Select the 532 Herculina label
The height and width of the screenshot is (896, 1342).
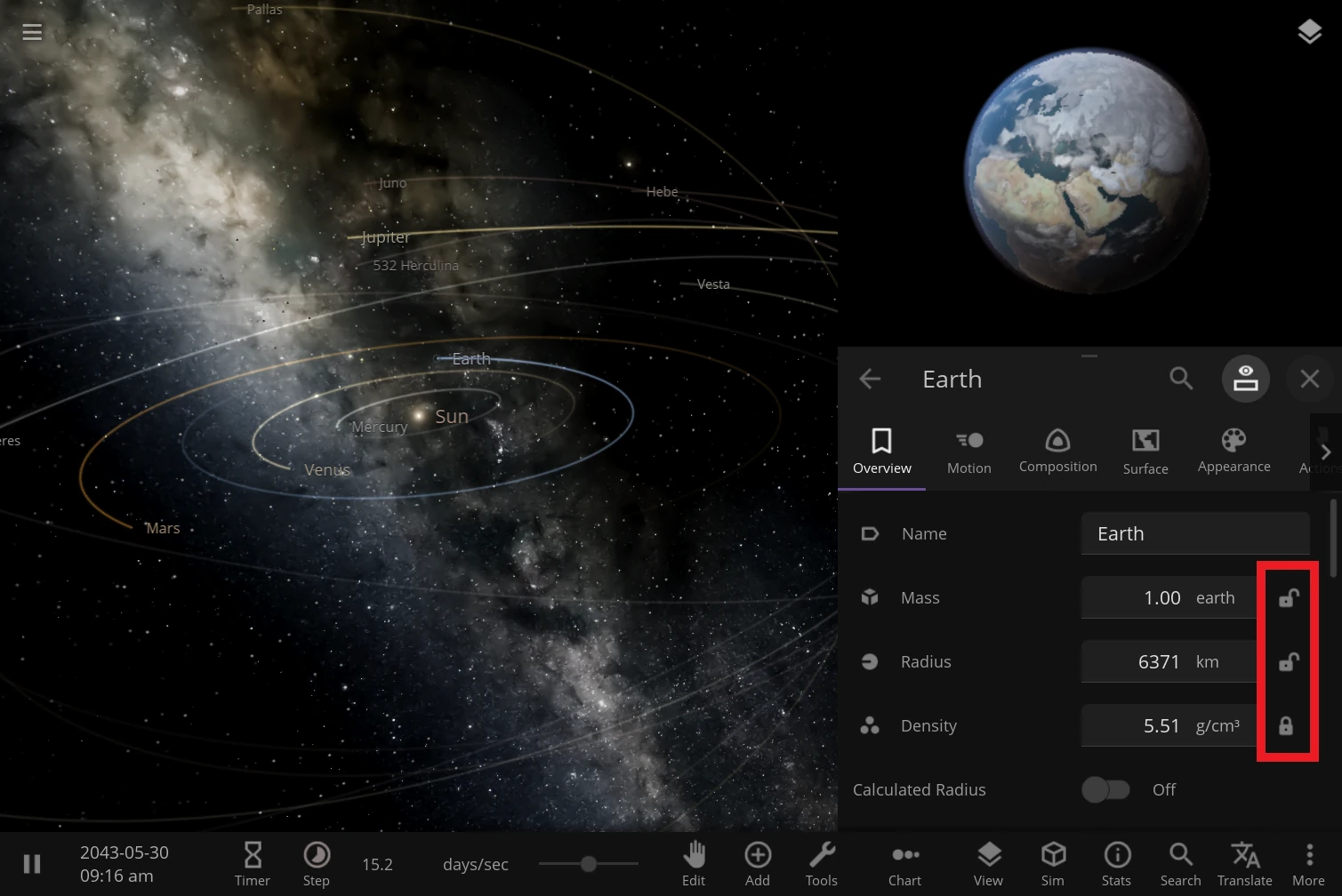415,266
